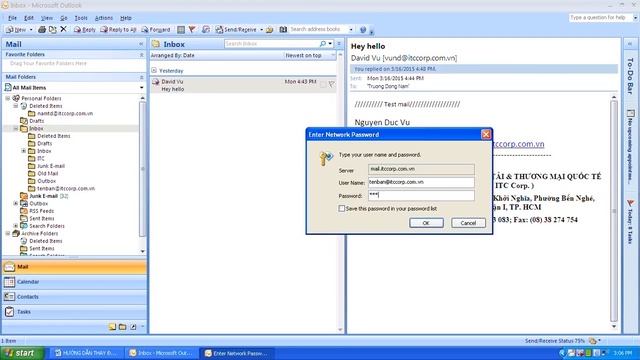Select Junk E-mail [32] folder

pyautogui.click(x=49, y=196)
